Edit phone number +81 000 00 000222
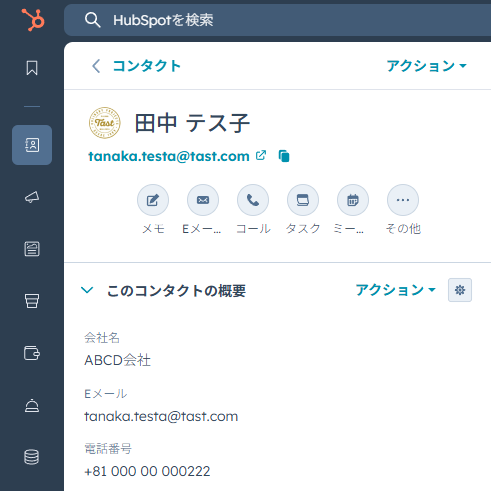This screenshot has height=491, width=491. 147,471
